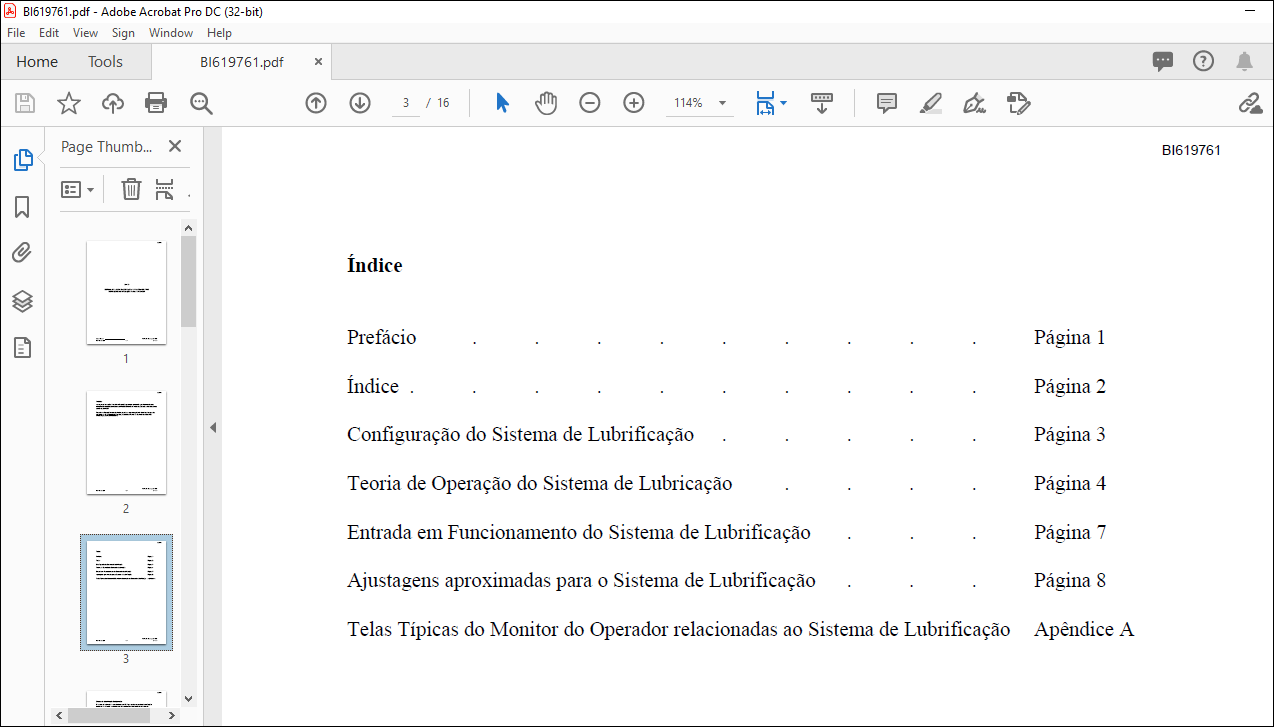
Task: Click the Save file icon
Action: pos(24,103)
